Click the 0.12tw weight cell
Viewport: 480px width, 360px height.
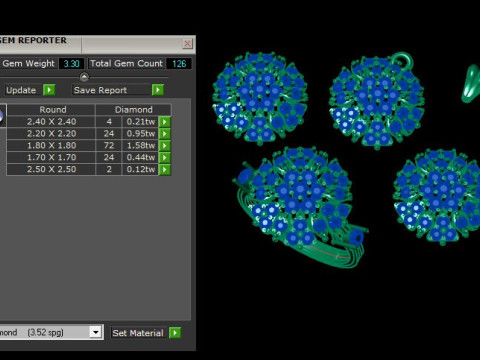(x=140, y=169)
